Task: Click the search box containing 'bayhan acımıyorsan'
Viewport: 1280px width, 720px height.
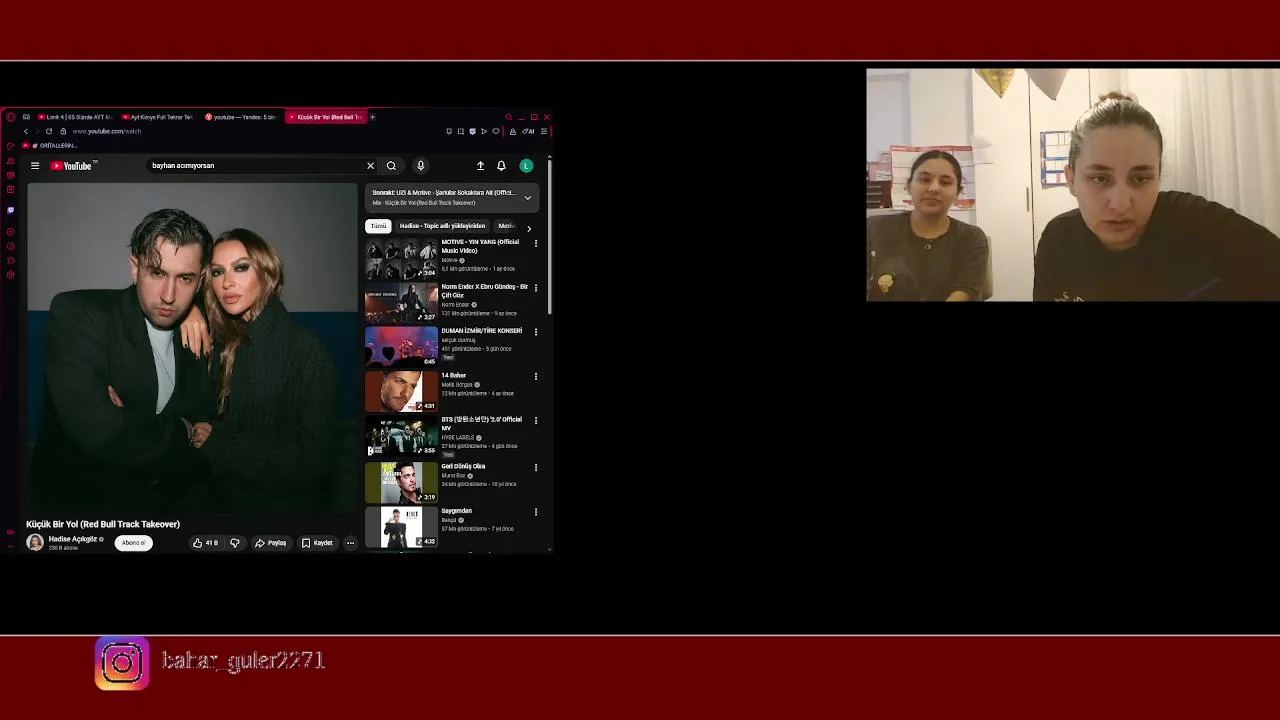Action: [x=255, y=166]
